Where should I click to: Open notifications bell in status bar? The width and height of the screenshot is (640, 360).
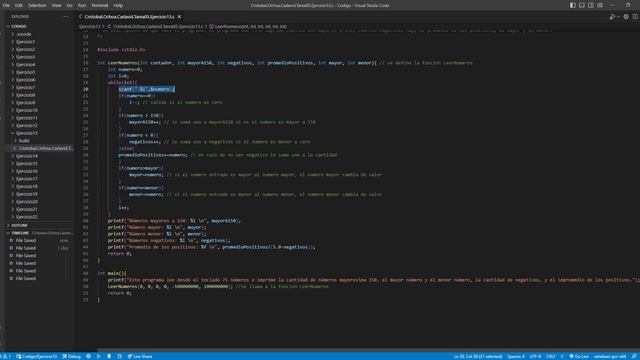coord(634,356)
